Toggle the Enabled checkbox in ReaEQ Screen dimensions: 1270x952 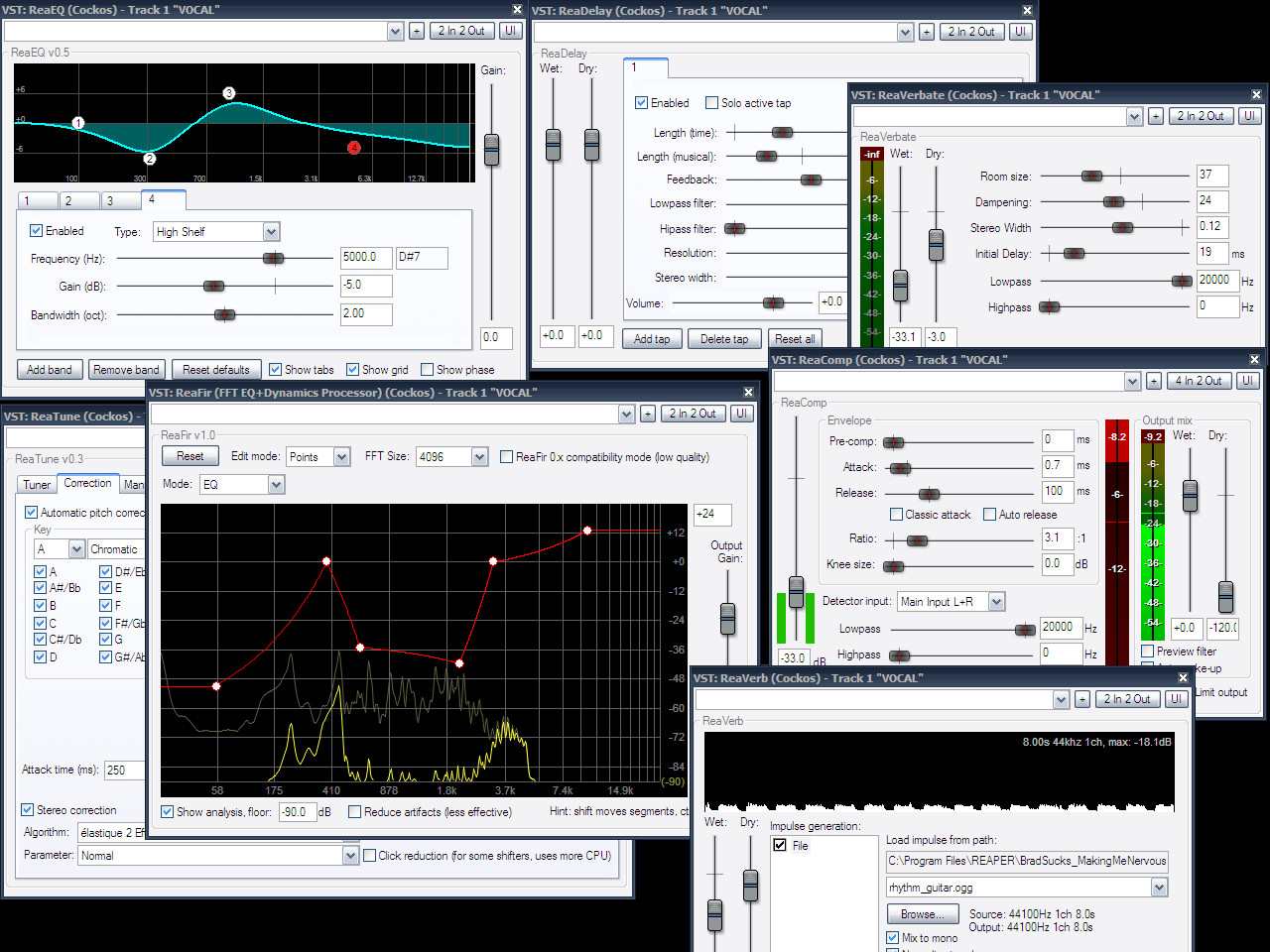pos(37,231)
